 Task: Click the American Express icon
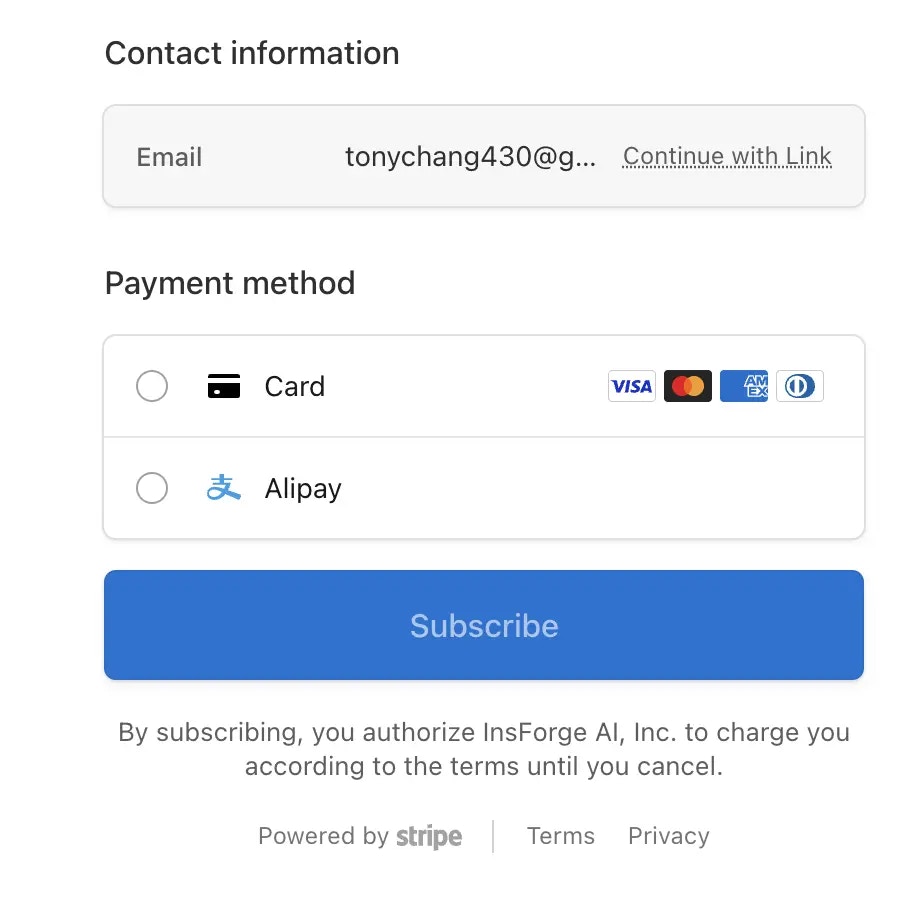click(x=744, y=386)
